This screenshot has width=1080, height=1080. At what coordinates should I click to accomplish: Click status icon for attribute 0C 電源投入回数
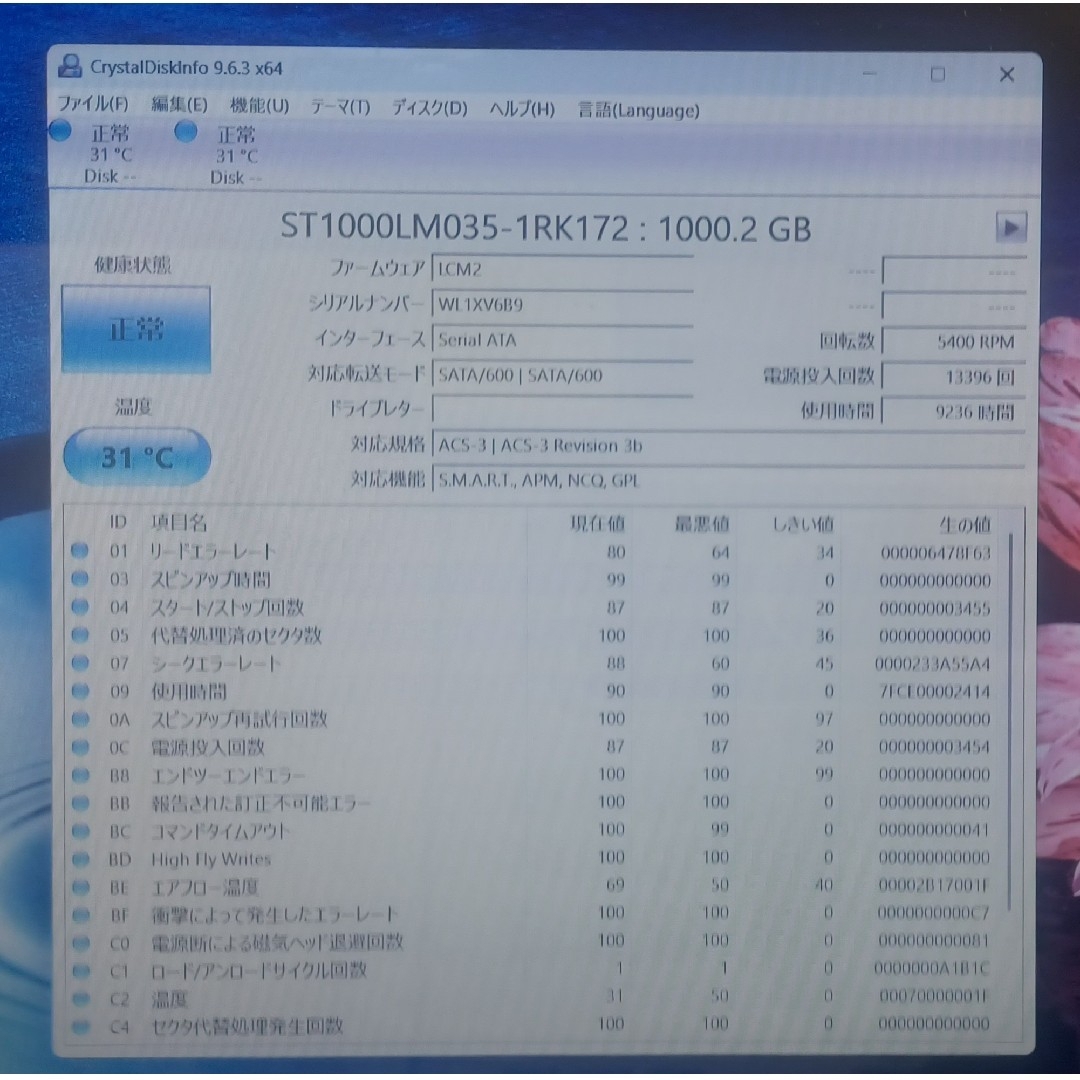pyautogui.click(x=81, y=747)
